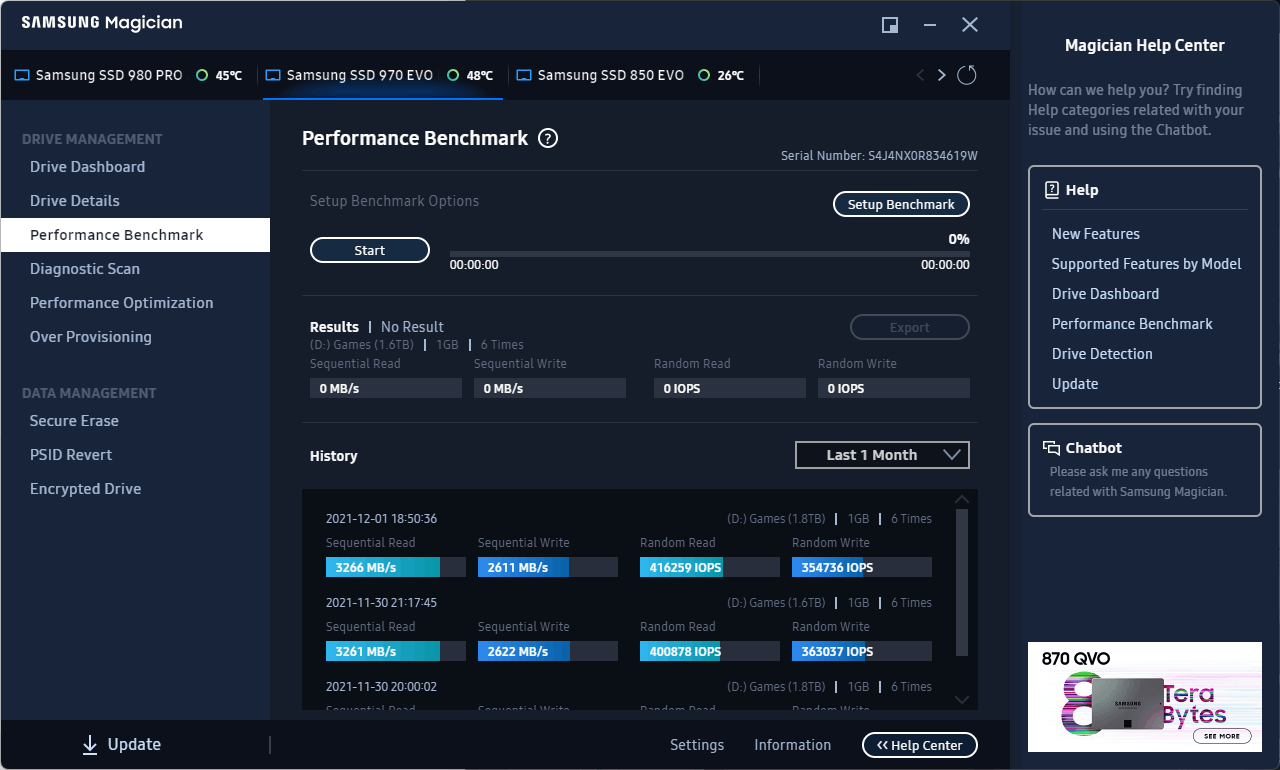Viewport: 1280px width, 770px height.
Task: Click Setup Benchmark button
Action: click(x=901, y=204)
